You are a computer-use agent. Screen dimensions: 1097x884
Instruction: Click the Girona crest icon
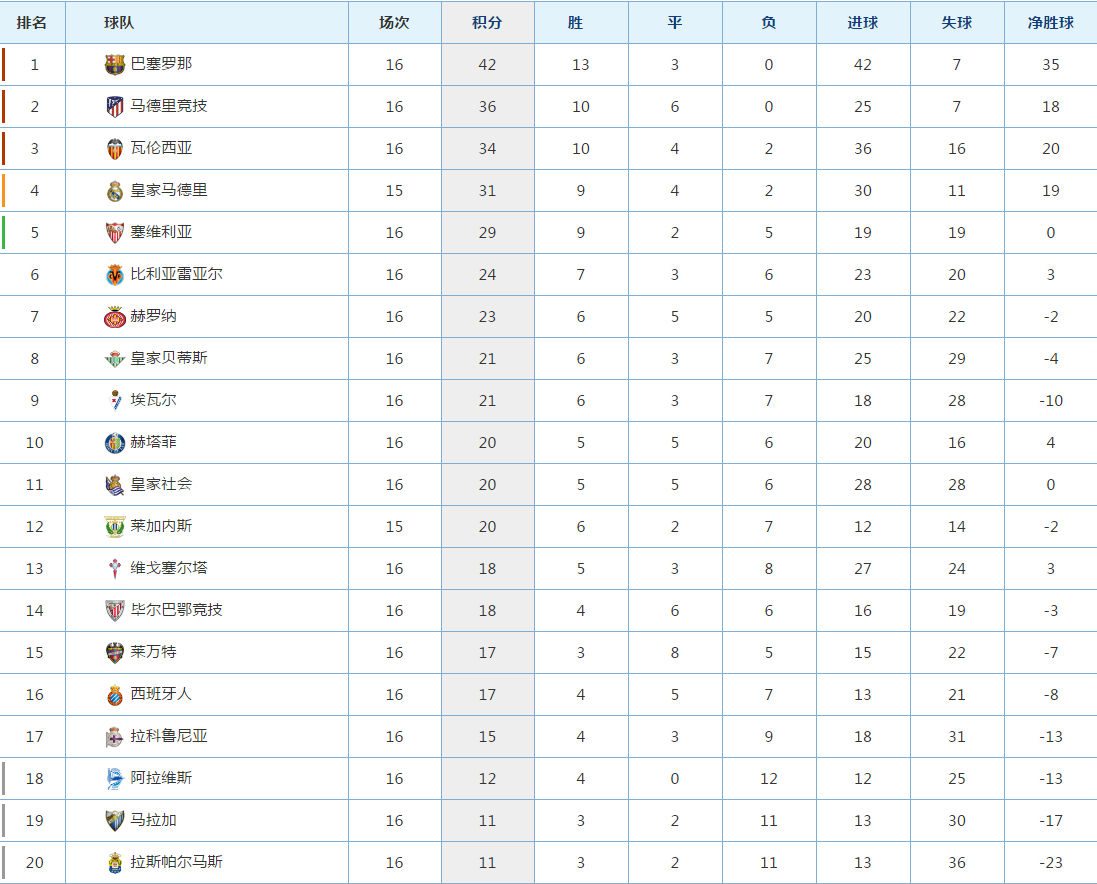[x=115, y=316]
